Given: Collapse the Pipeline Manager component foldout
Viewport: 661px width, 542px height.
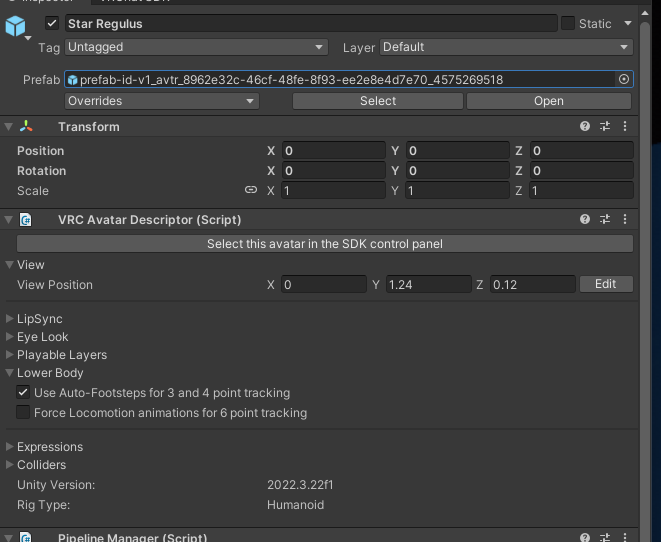Looking at the screenshot, I should (8, 537).
